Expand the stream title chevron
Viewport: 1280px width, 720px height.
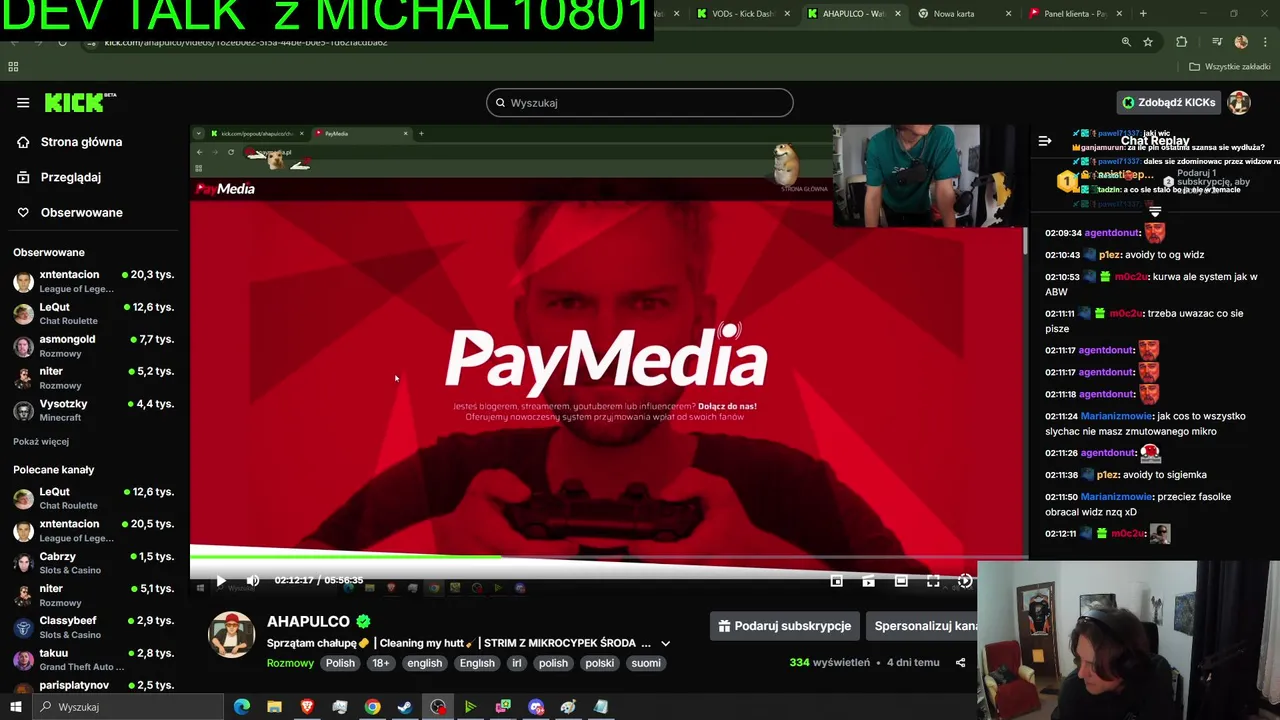(x=665, y=643)
